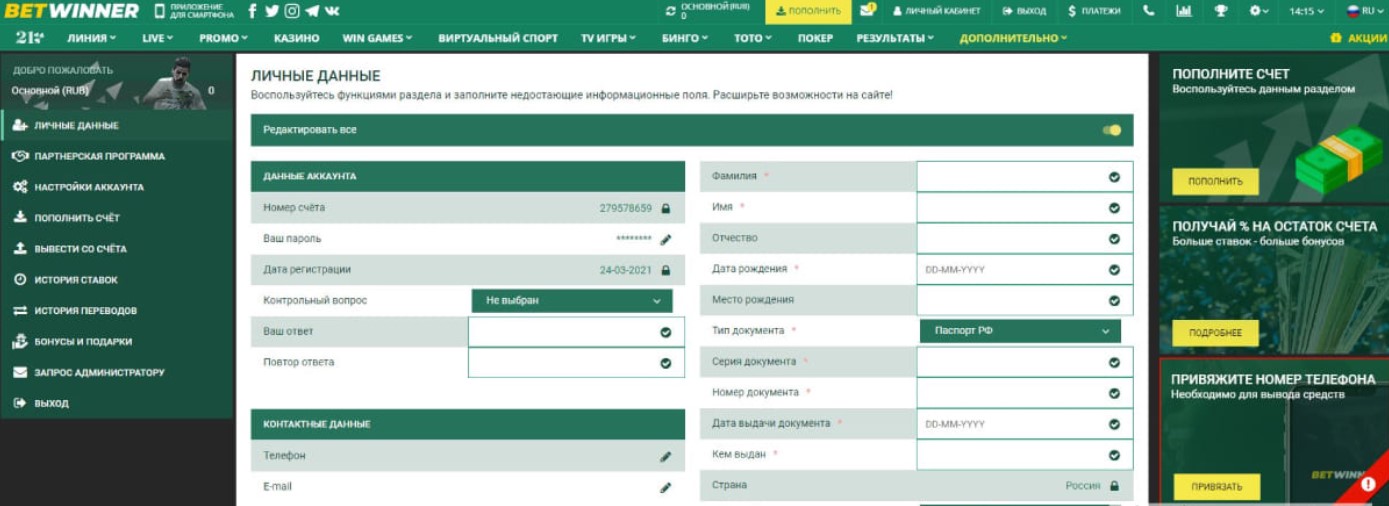
Task: Click the checkmark icon in the Фамилия field
Action: [x=1114, y=177]
